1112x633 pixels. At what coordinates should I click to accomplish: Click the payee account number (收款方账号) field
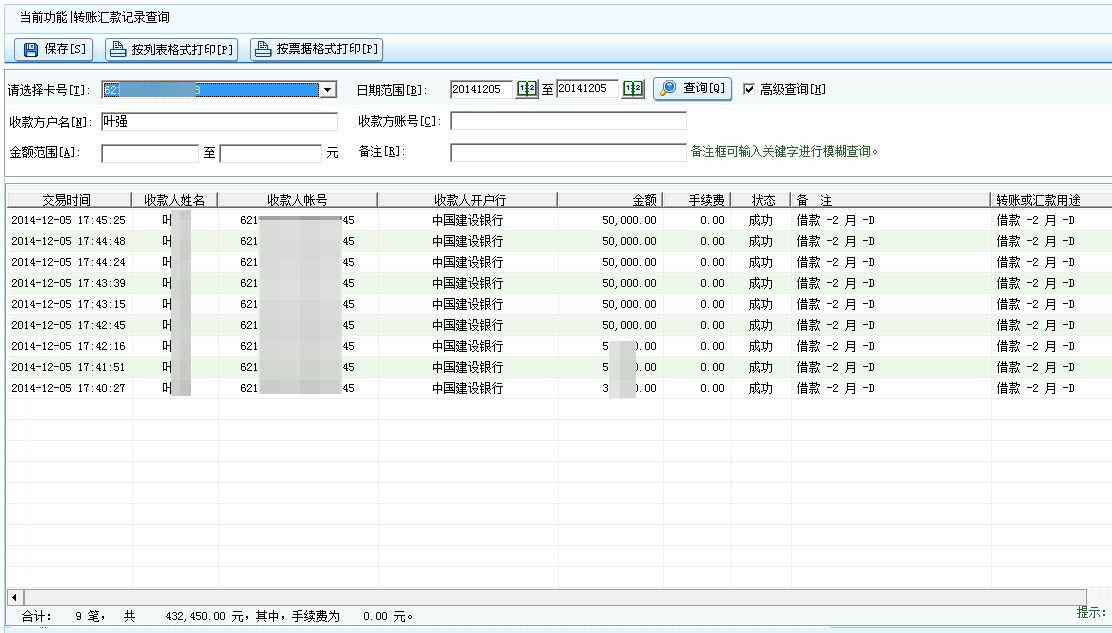pos(568,121)
